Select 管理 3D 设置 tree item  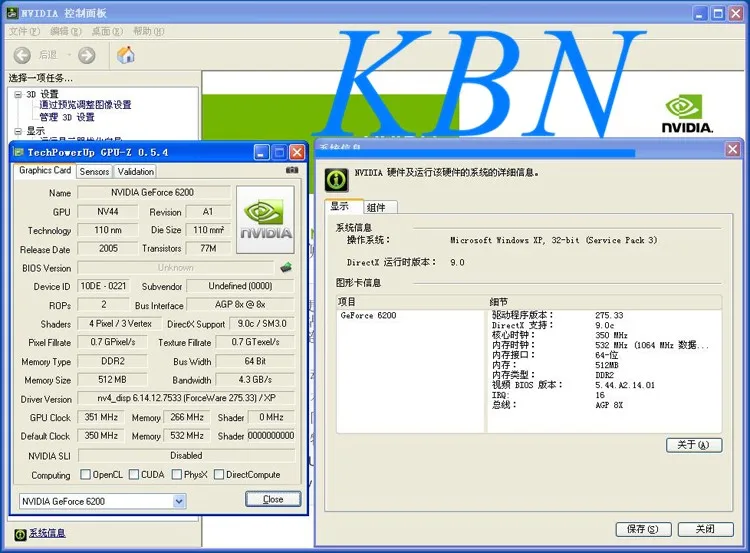(x=66, y=117)
